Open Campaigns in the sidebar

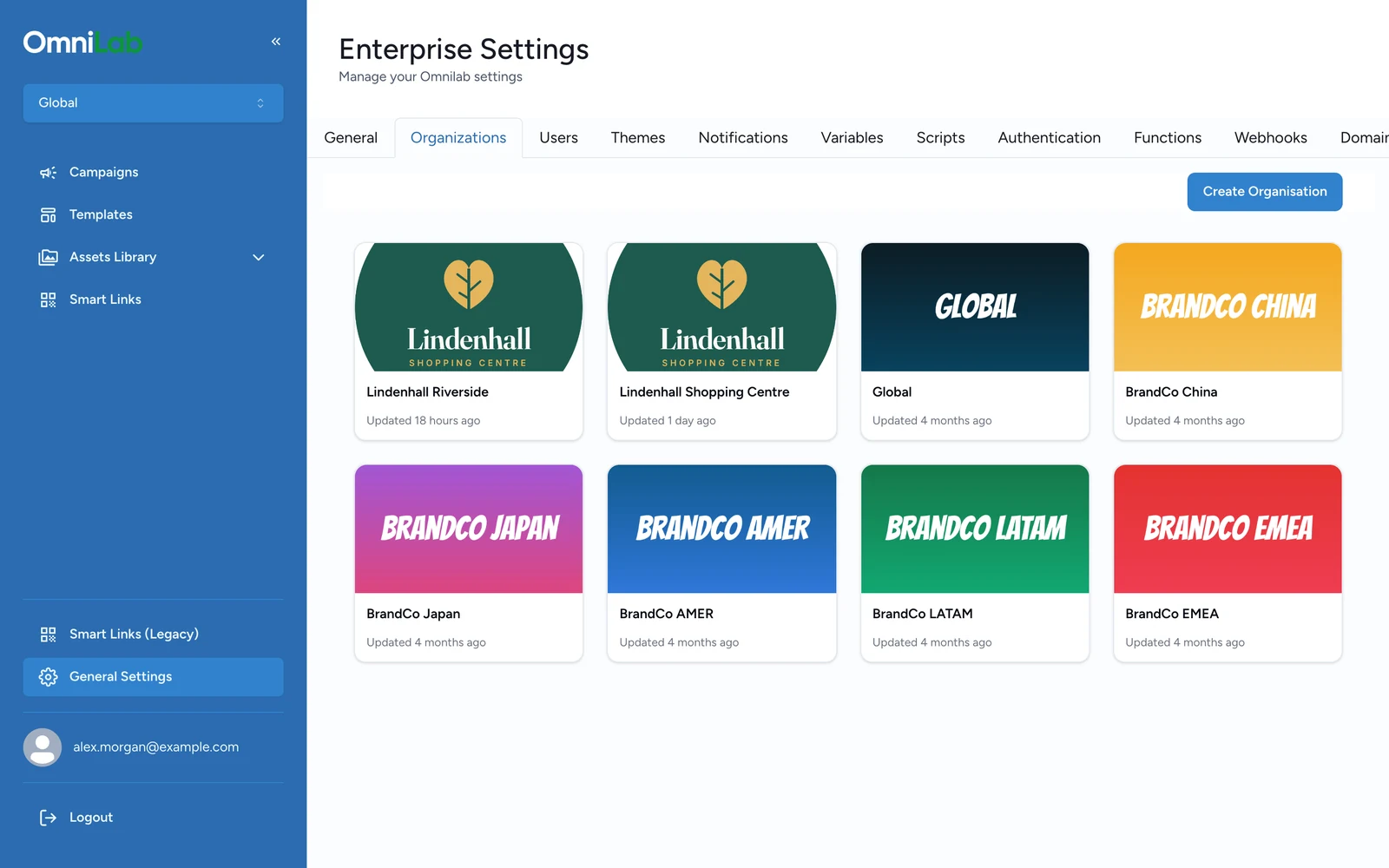click(x=104, y=173)
